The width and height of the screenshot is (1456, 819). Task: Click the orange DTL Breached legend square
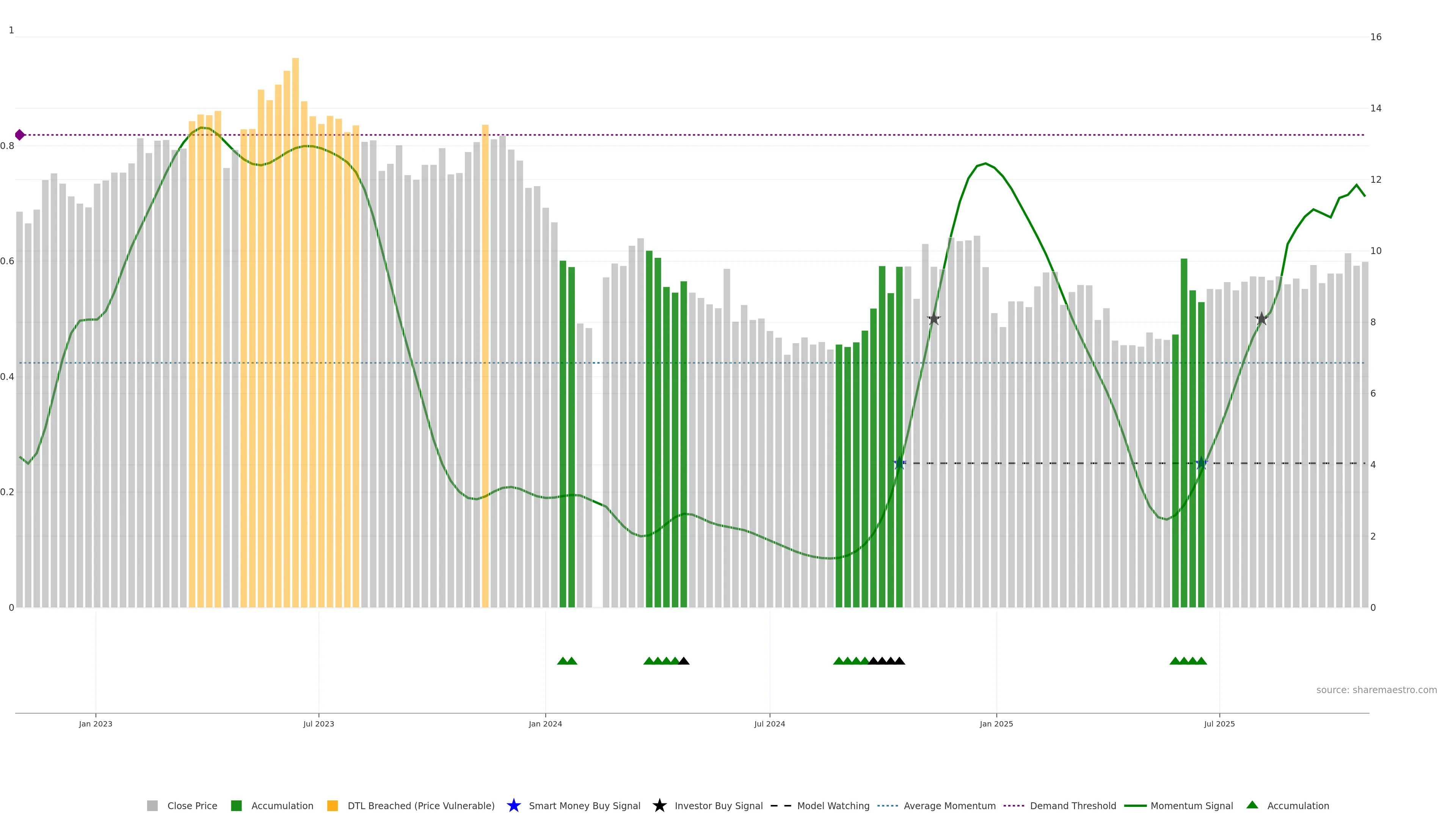pyautogui.click(x=333, y=805)
